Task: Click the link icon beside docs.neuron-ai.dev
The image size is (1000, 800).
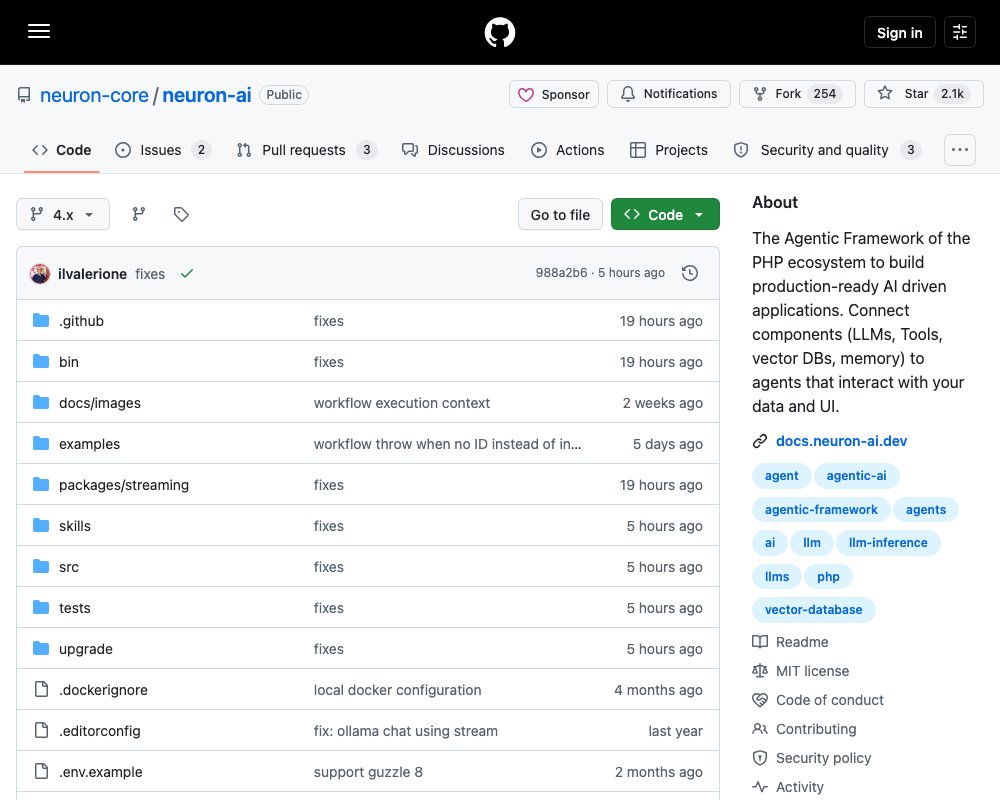Action: (760, 441)
